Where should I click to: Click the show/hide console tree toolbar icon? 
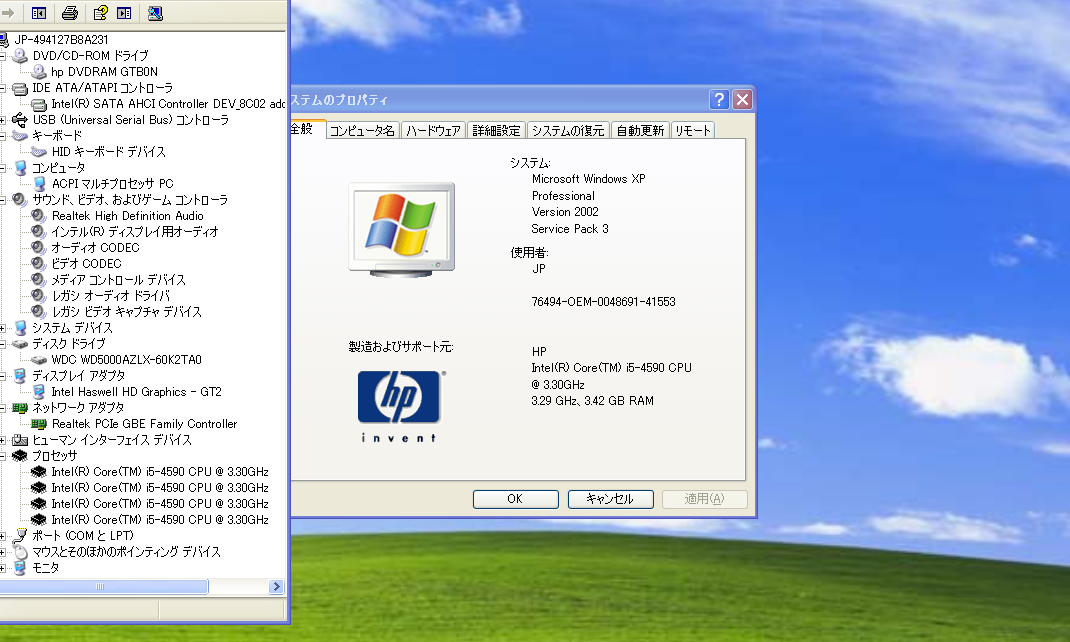click(x=39, y=13)
